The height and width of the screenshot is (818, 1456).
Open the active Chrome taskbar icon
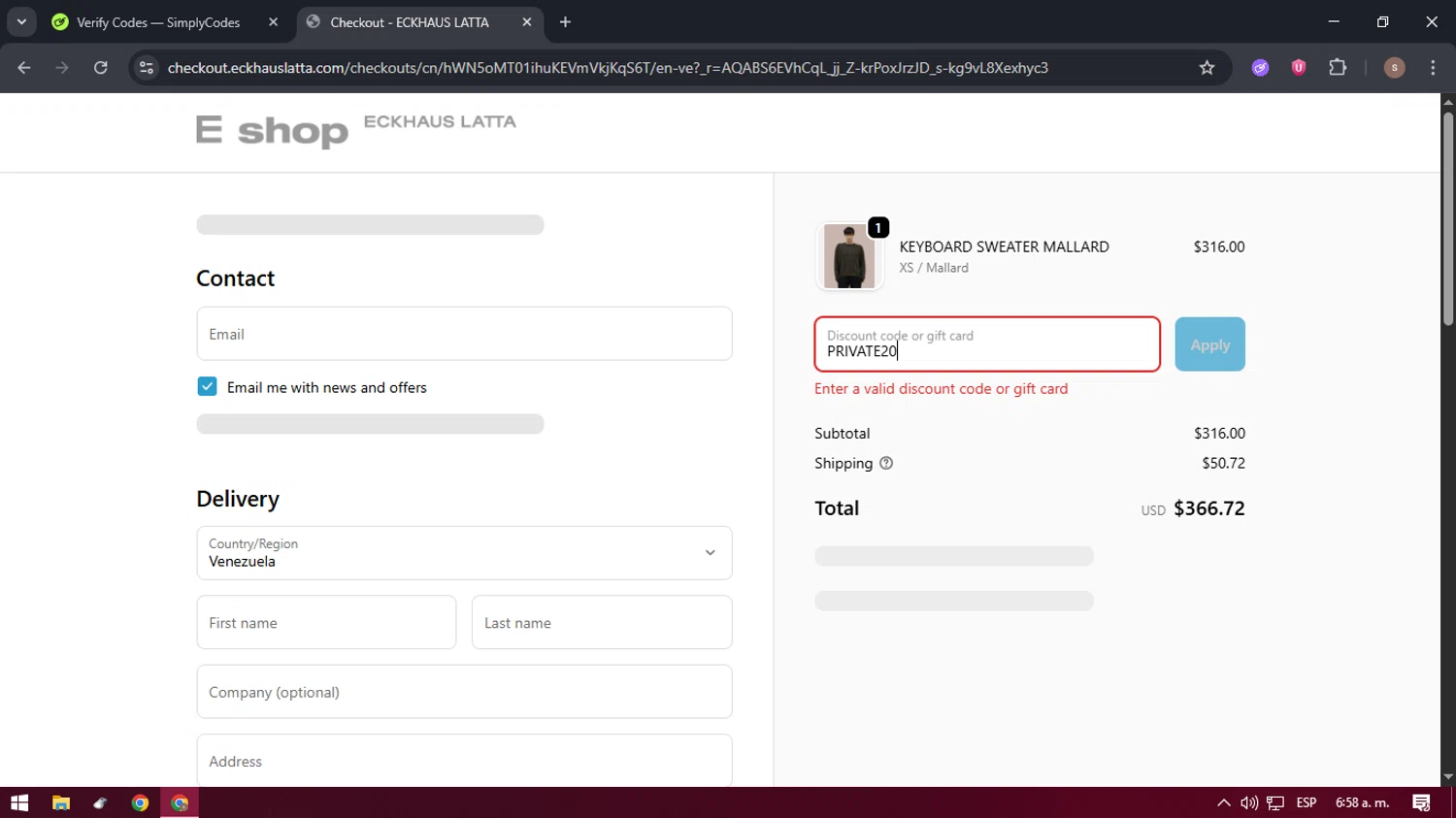(x=180, y=802)
